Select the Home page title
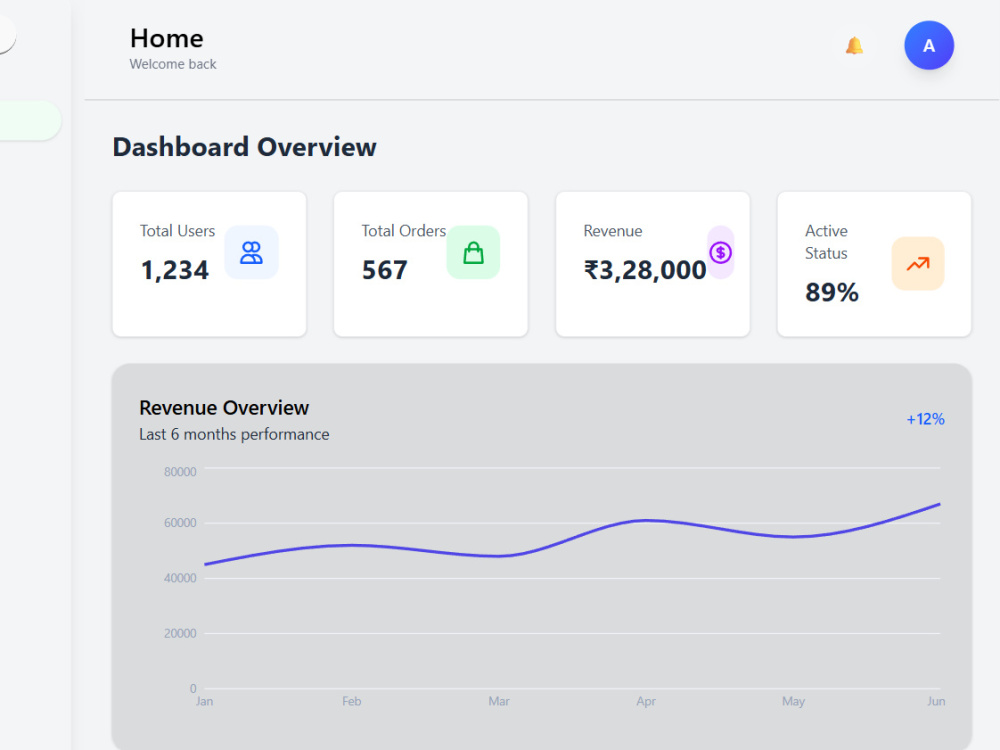The image size is (1000, 750). click(166, 38)
